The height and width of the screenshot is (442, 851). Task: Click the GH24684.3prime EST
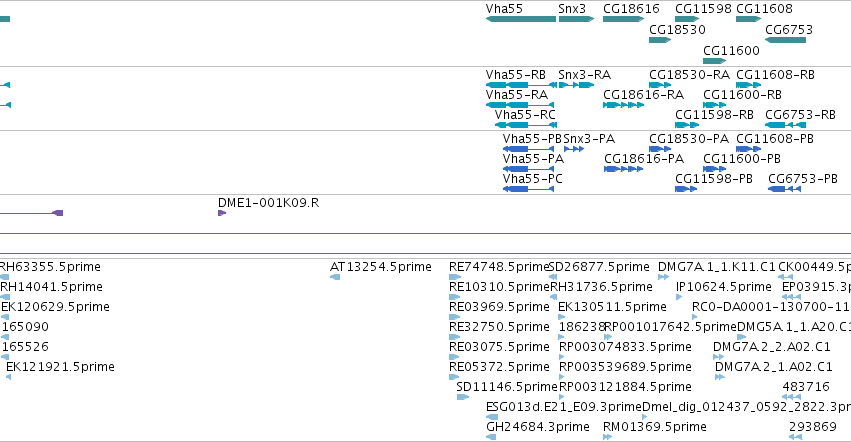pyautogui.click(x=491, y=437)
